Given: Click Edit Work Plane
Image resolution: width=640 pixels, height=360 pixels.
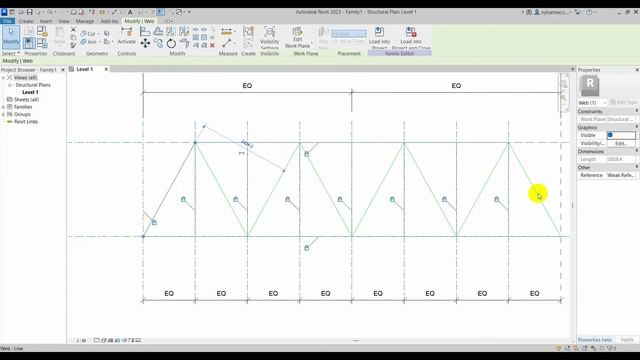Looking at the screenshot, I should tap(298, 38).
